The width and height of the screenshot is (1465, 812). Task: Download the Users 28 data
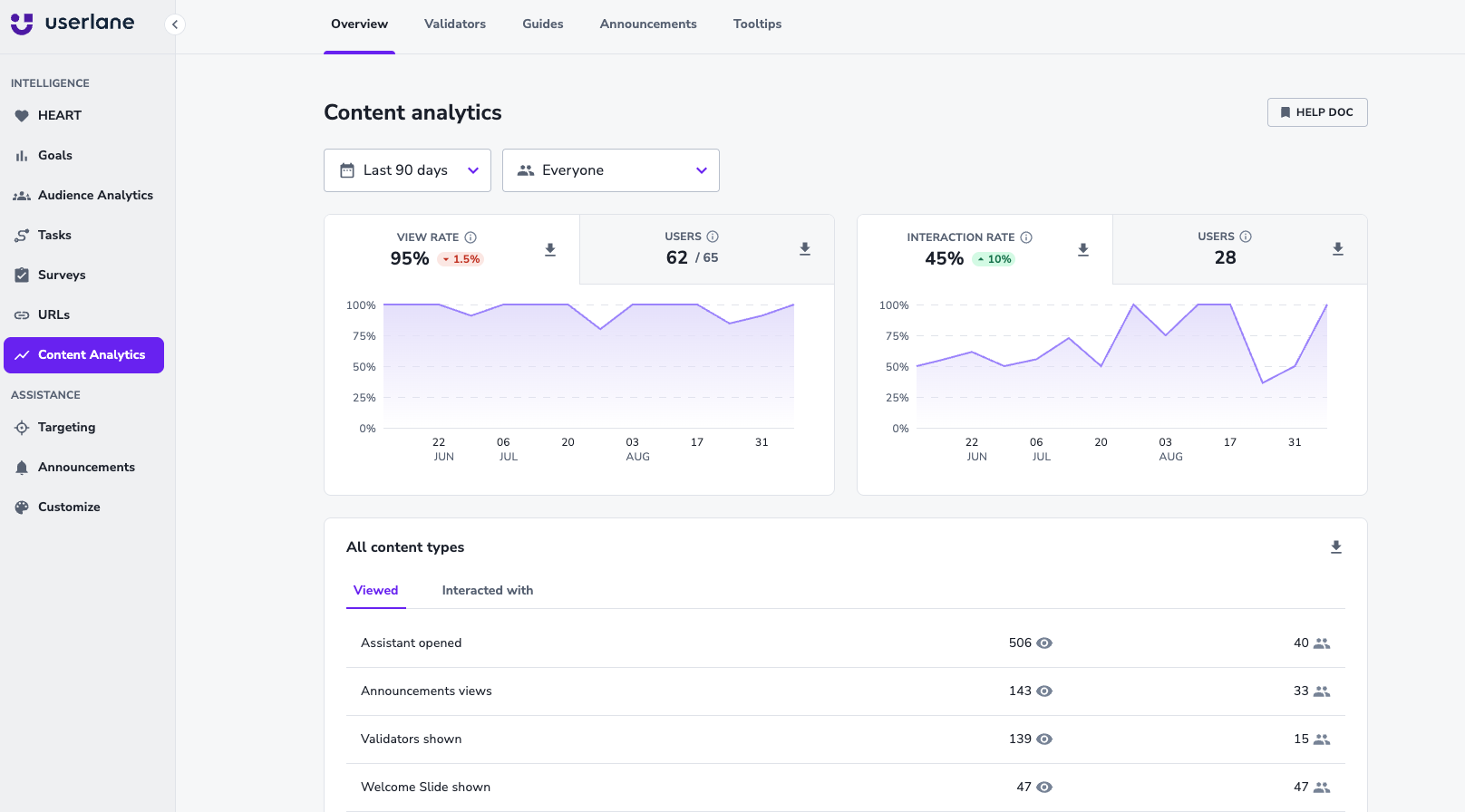click(x=1338, y=249)
